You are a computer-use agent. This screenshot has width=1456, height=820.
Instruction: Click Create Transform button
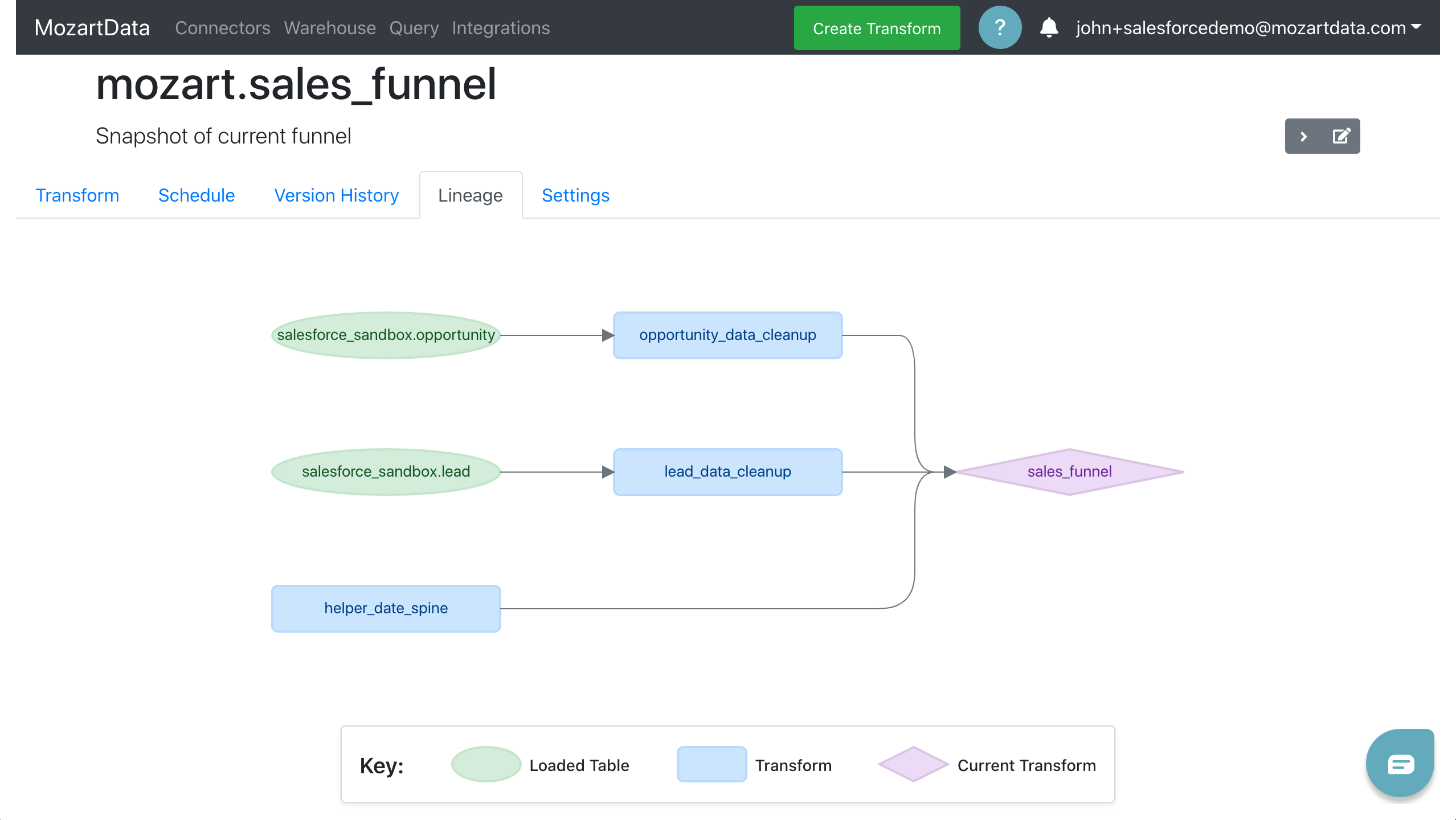pos(877,28)
